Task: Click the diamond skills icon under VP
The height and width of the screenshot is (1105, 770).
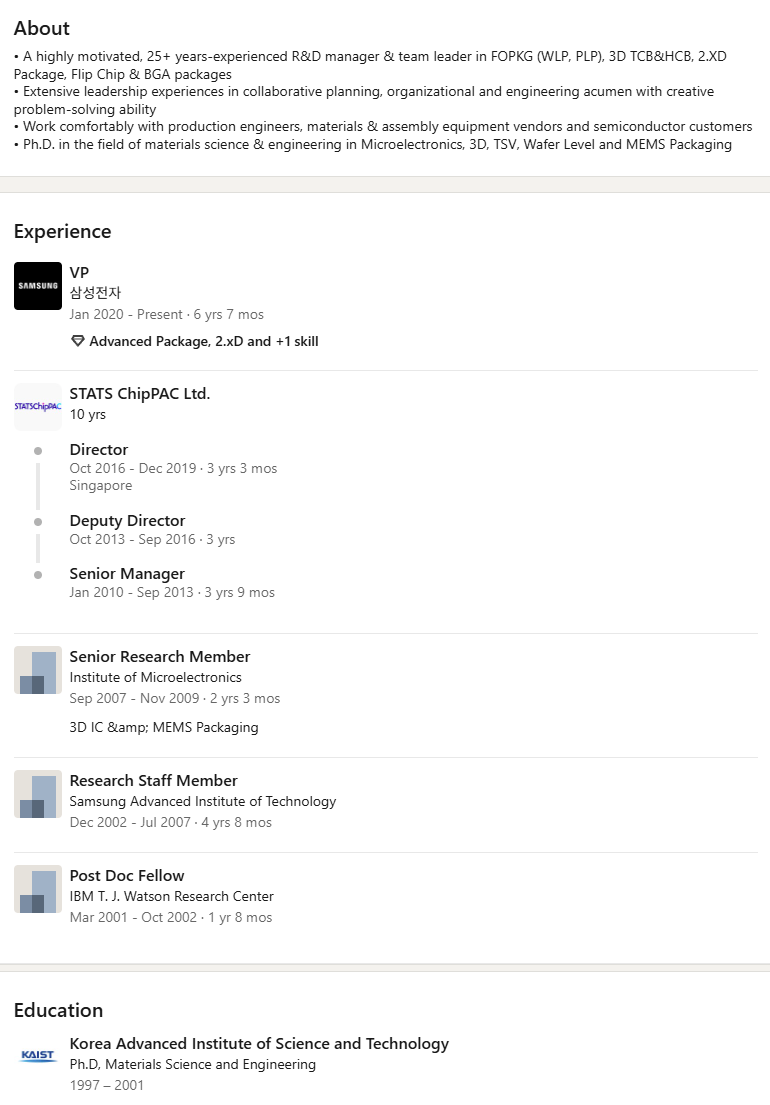Action: (x=77, y=341)
